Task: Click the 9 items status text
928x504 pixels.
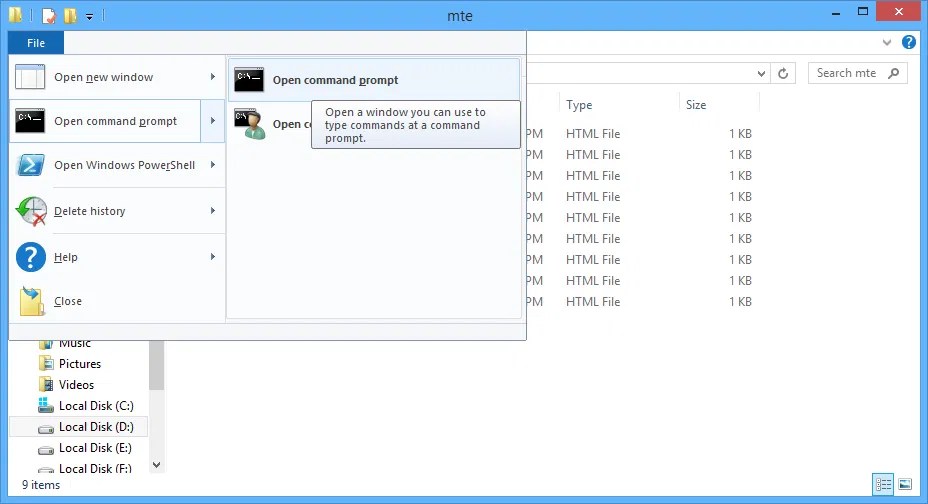Action: (x=41, y=485)
